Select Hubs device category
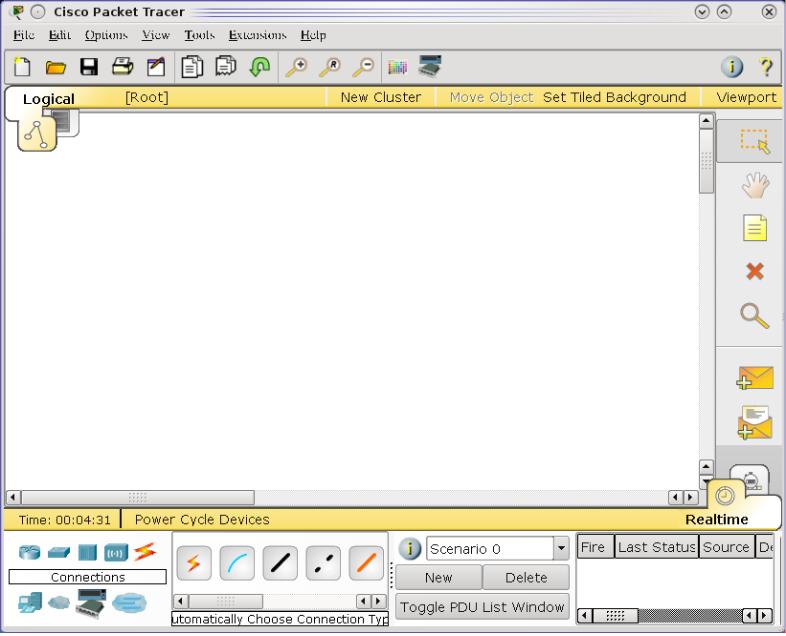This screenshot has height=636, width=786. click(x=87, y=552)
